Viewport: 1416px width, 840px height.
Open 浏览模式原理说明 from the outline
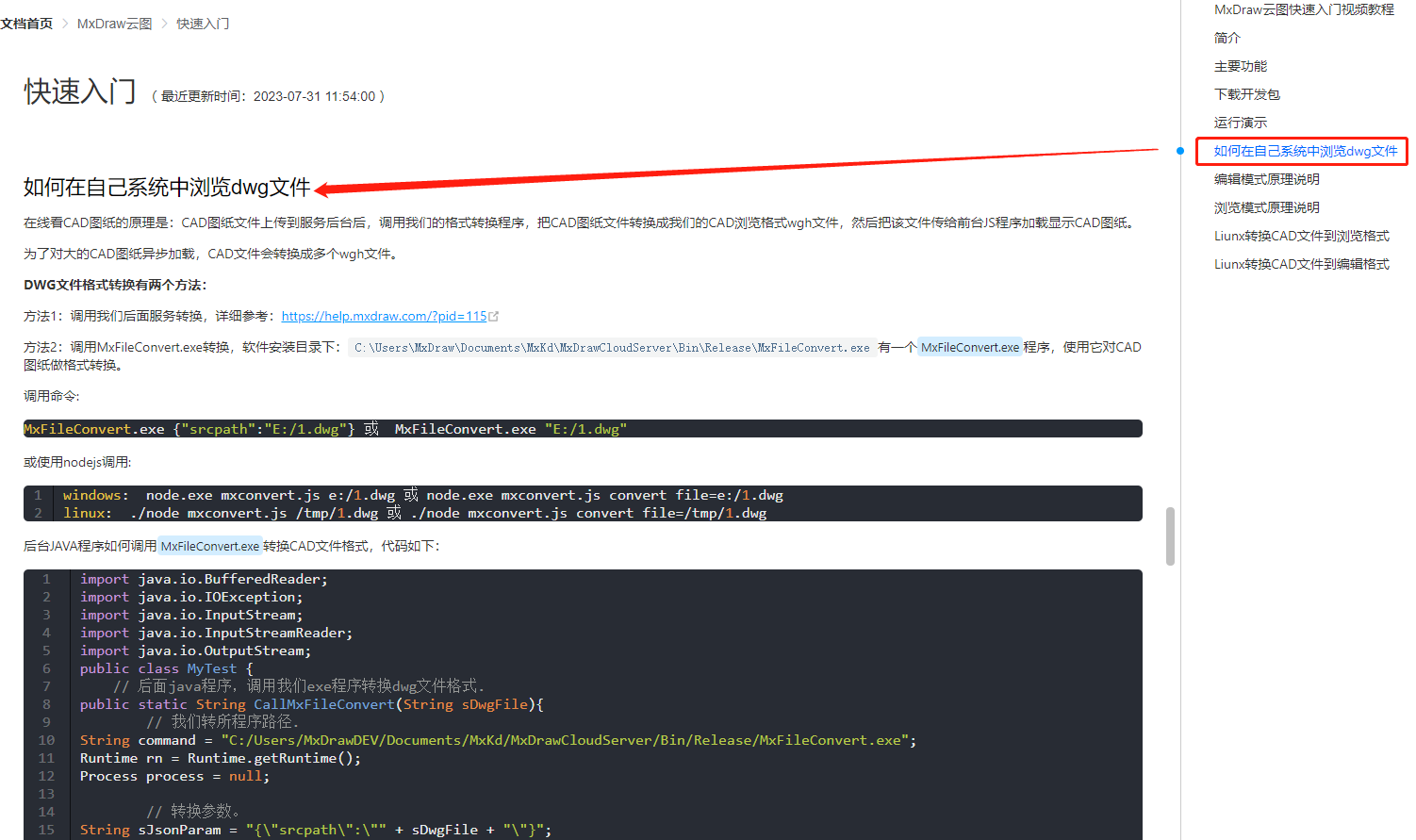tap(1267, 207)
